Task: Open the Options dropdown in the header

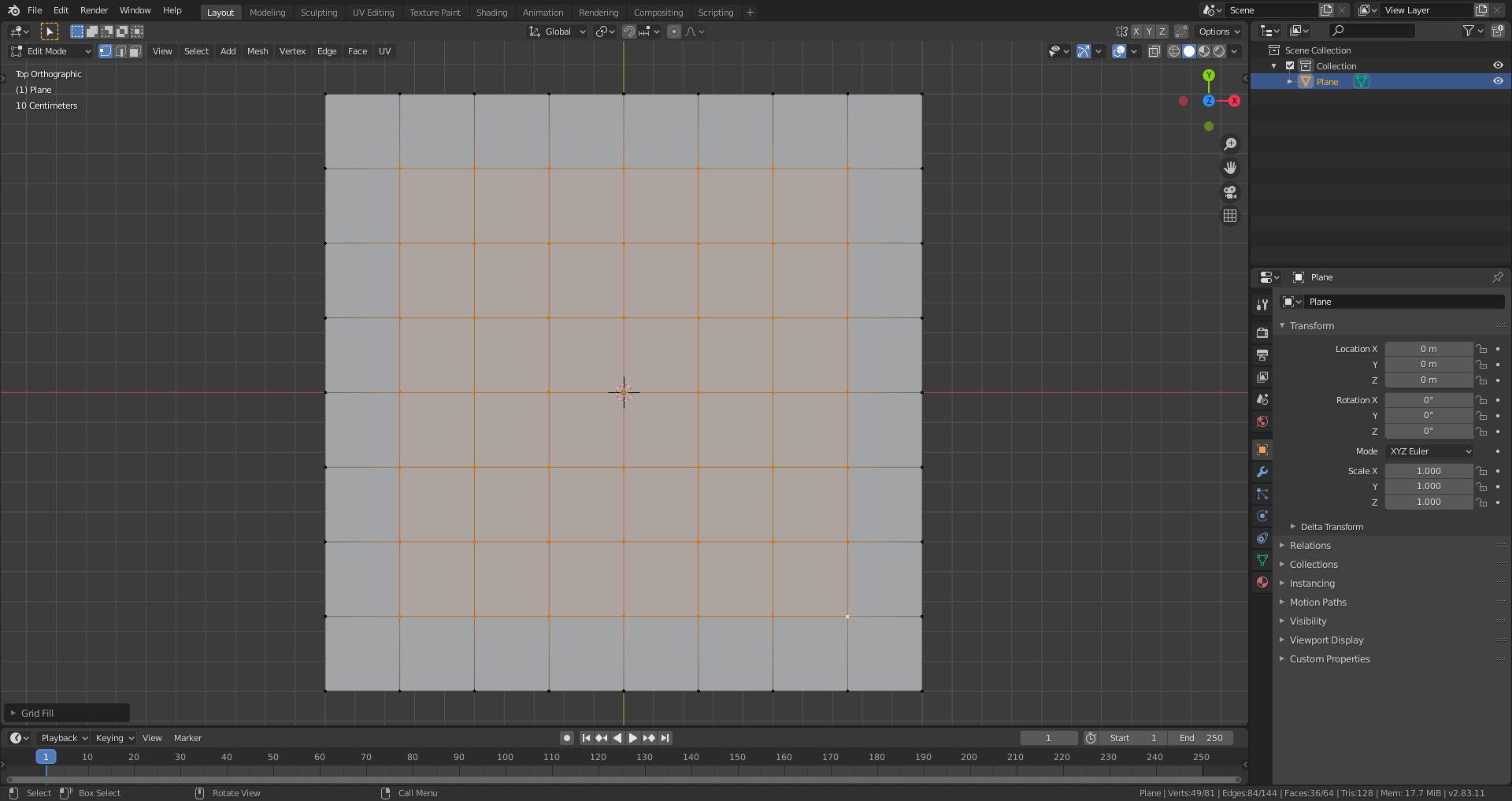Action: [x=1217, y=32]
